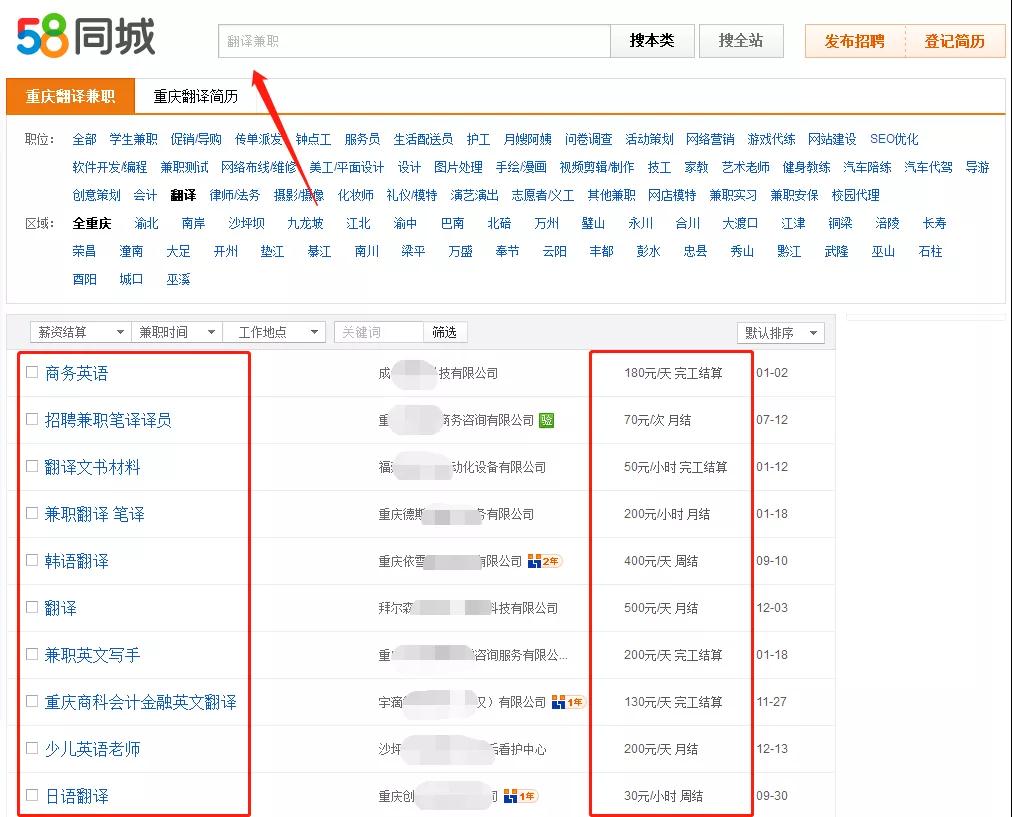Click the 1年 badge on 日语翻译 row
This screenshot has height=817, width=1012.
click(520, 796)
